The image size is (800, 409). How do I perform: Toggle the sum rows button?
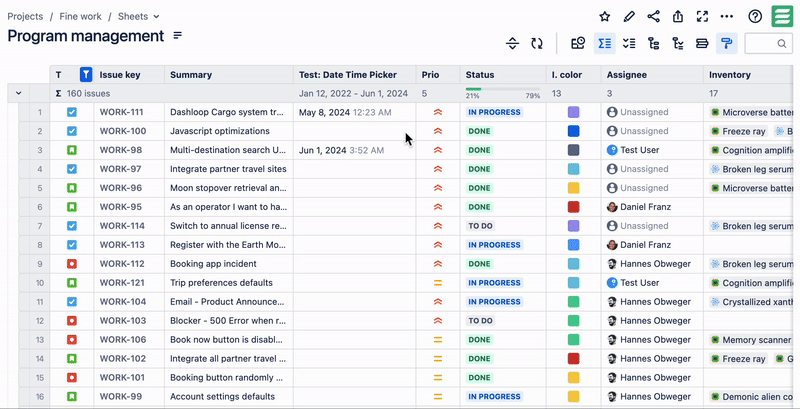604,43
